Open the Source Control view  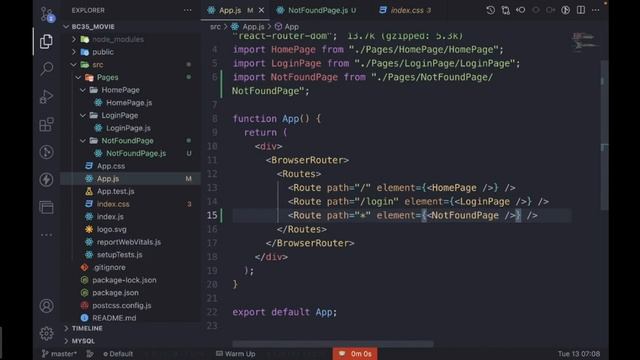(47, 14)
